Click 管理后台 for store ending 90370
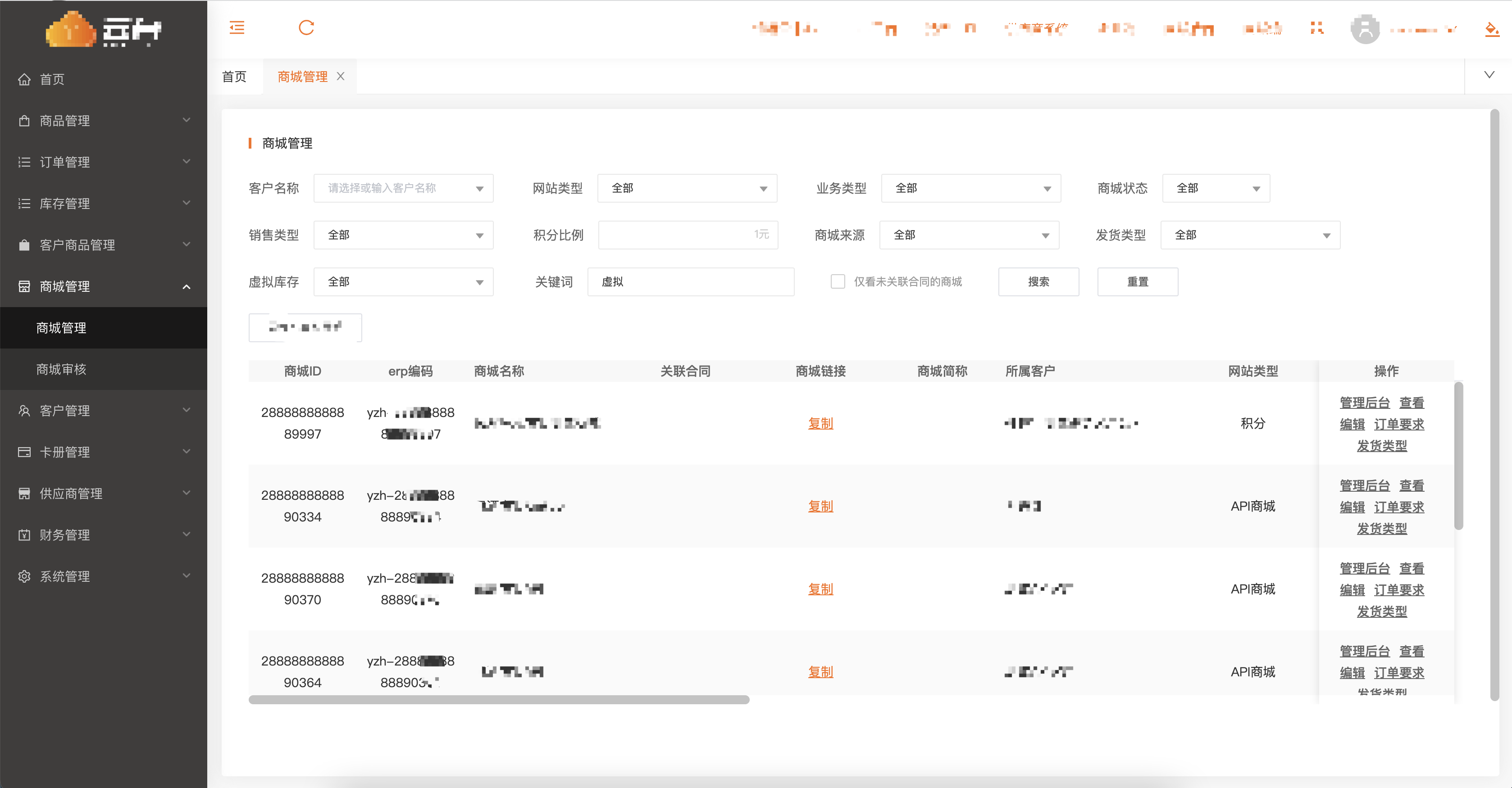Screen dimensions: 1512x788 (1365, 568)
